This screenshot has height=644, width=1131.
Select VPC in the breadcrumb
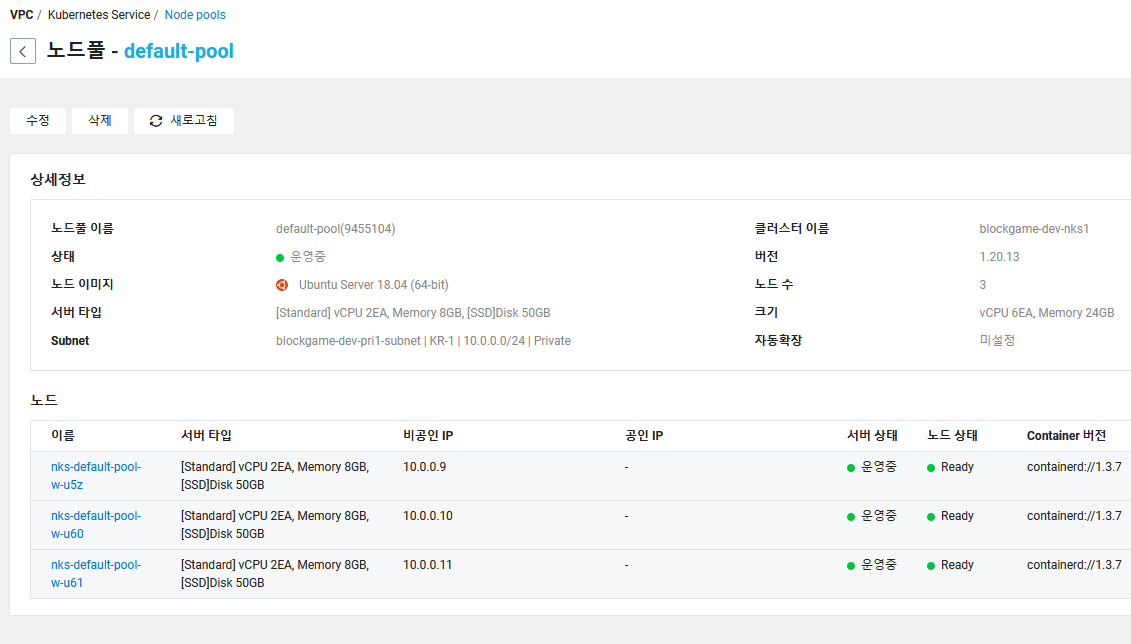coord(22,14)
